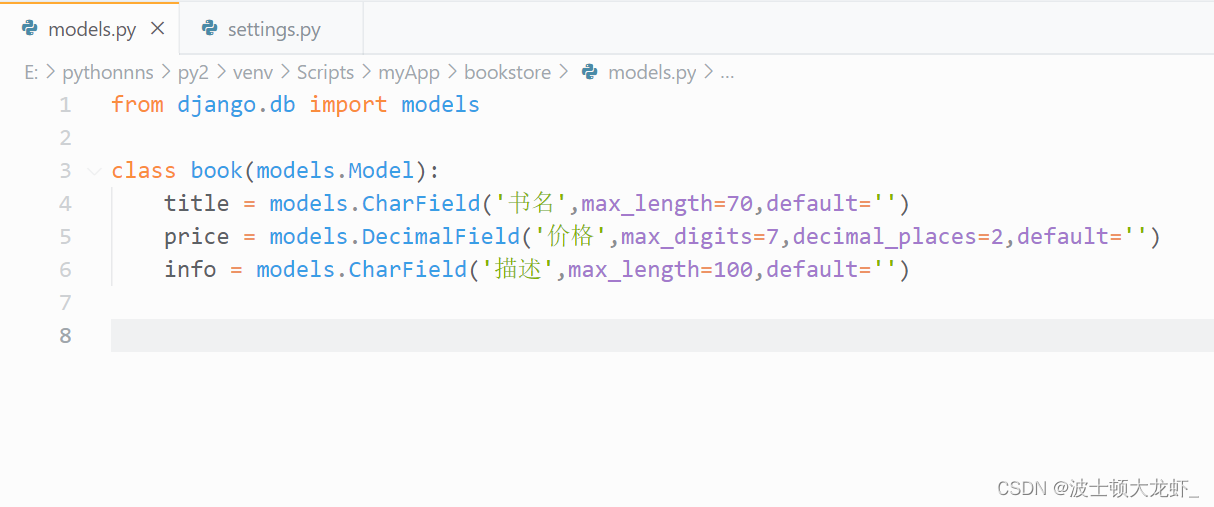Switch to the models.py tab
The image size is (1214, 507).
90,29
